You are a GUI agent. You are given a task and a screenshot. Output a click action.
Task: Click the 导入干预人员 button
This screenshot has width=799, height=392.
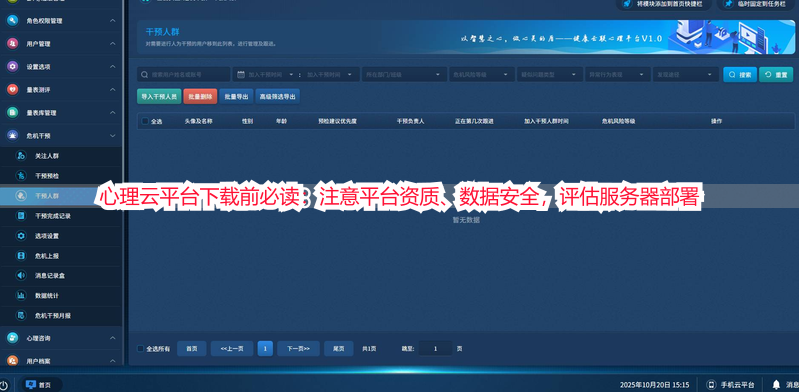[159, 96]
